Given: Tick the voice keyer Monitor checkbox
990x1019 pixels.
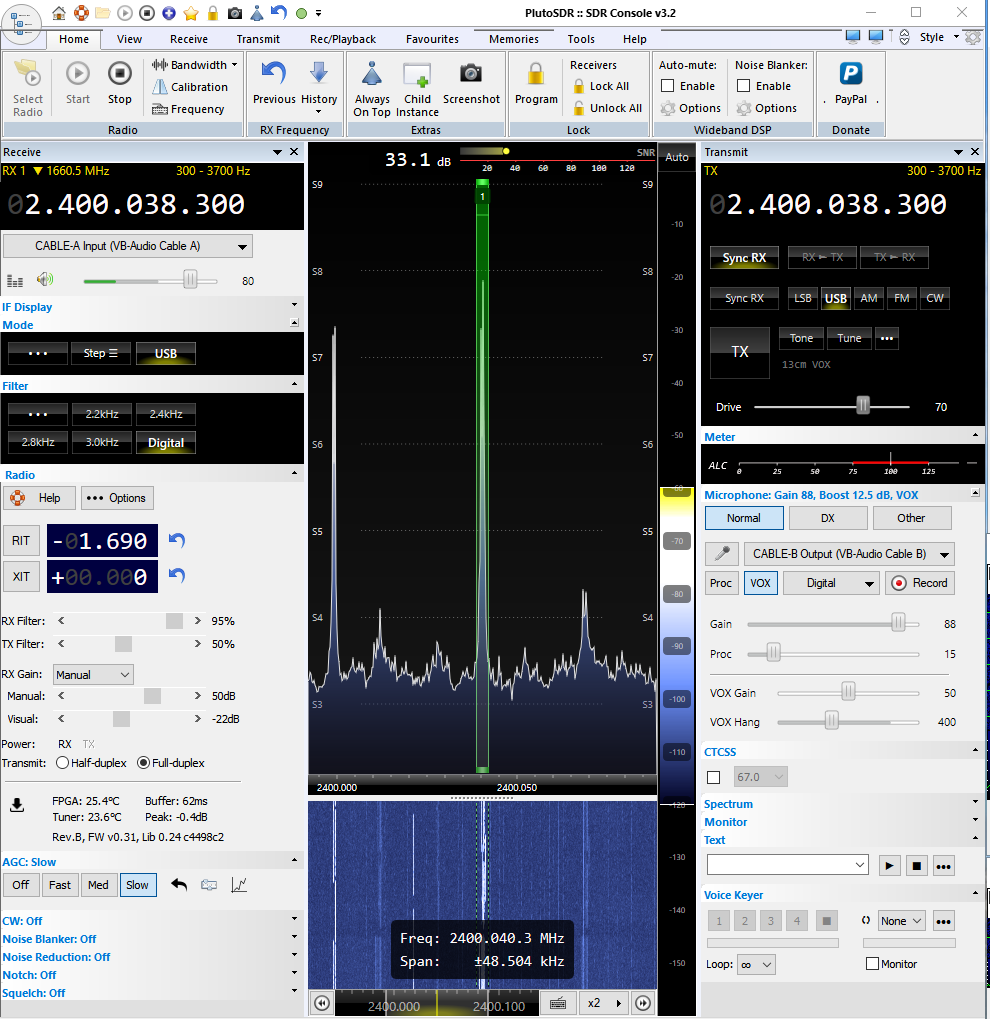Looking at the screenshot, I should [x=872, y=964].
